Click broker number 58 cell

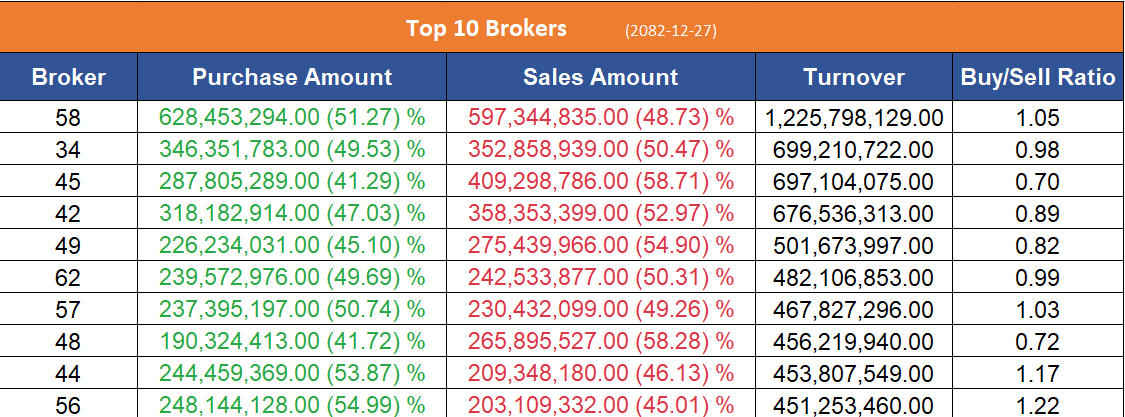pyautogui.click(x=68, y=118)
